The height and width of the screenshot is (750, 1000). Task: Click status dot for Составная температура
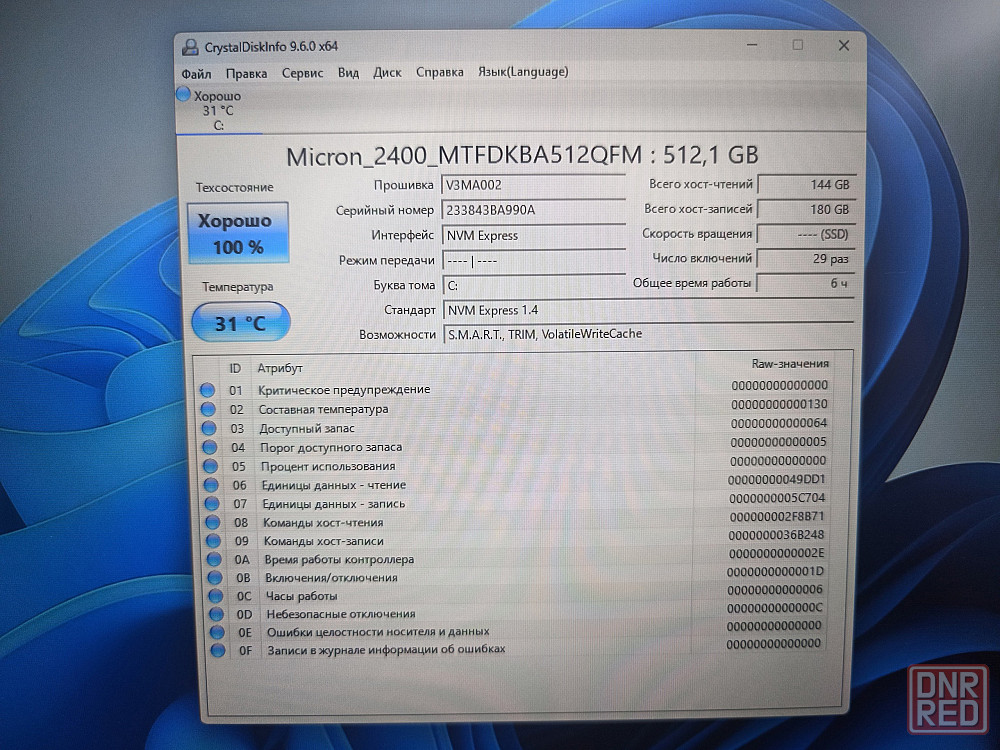(x=208, y=409)
